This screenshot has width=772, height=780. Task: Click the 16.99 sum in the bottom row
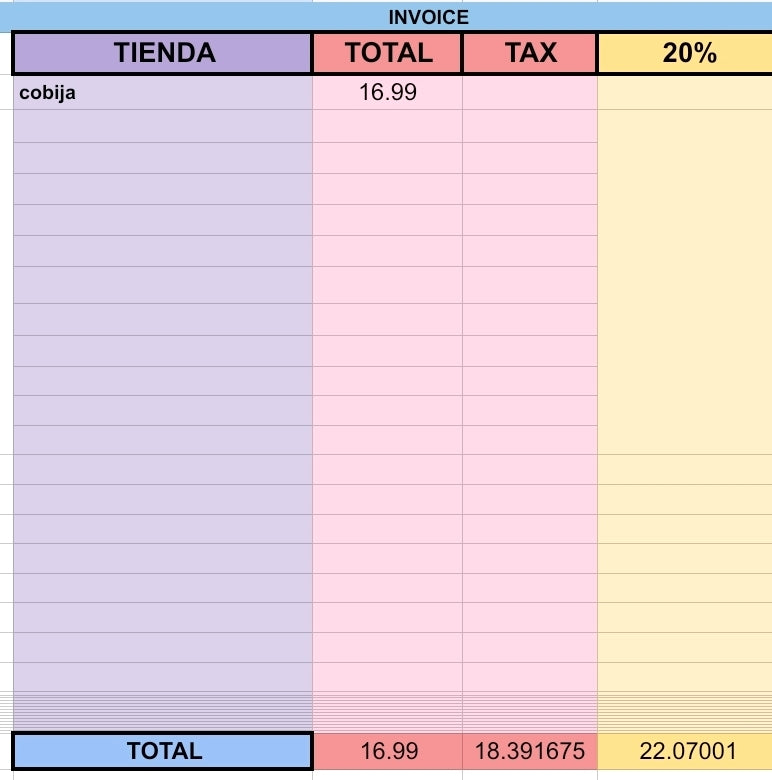pos(387,751)
